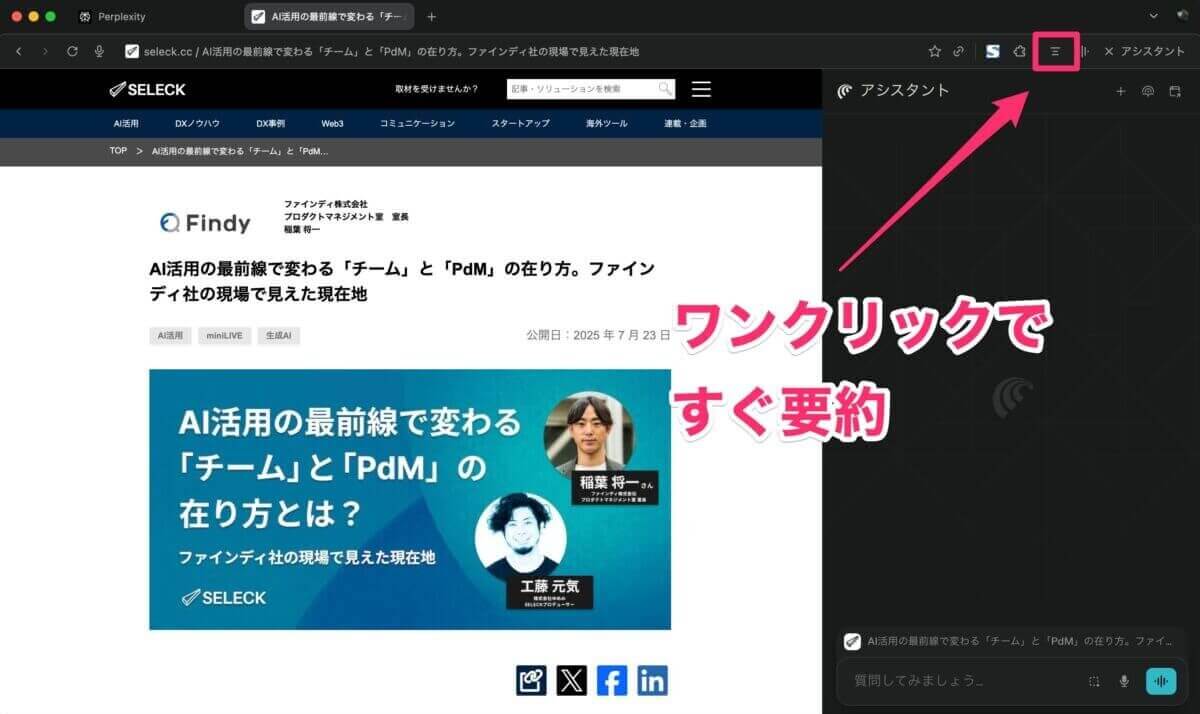Open the DX事例 navigation item

coord(270,123)
